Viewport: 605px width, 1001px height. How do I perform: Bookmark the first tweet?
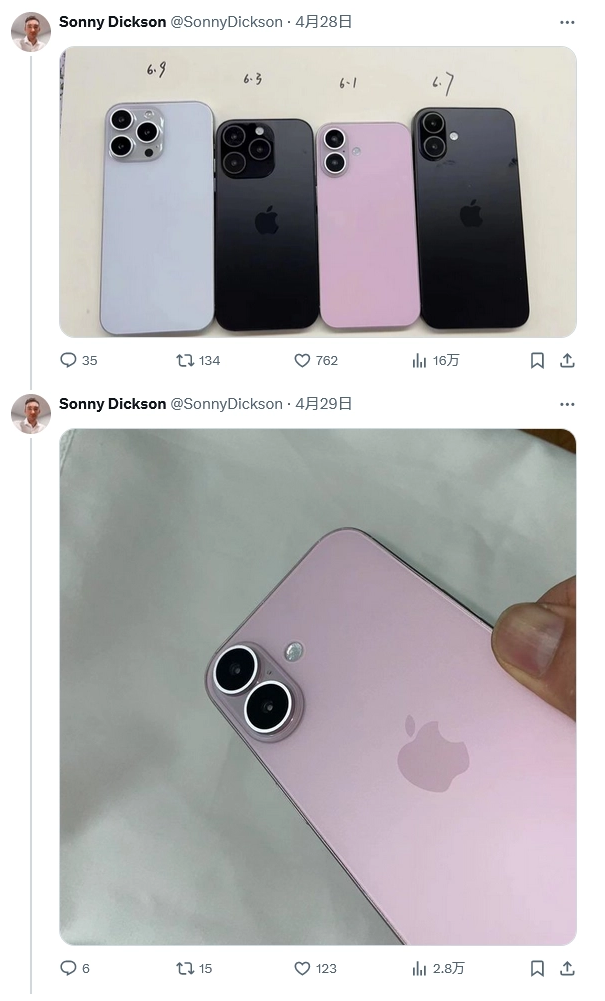(537, 360)
